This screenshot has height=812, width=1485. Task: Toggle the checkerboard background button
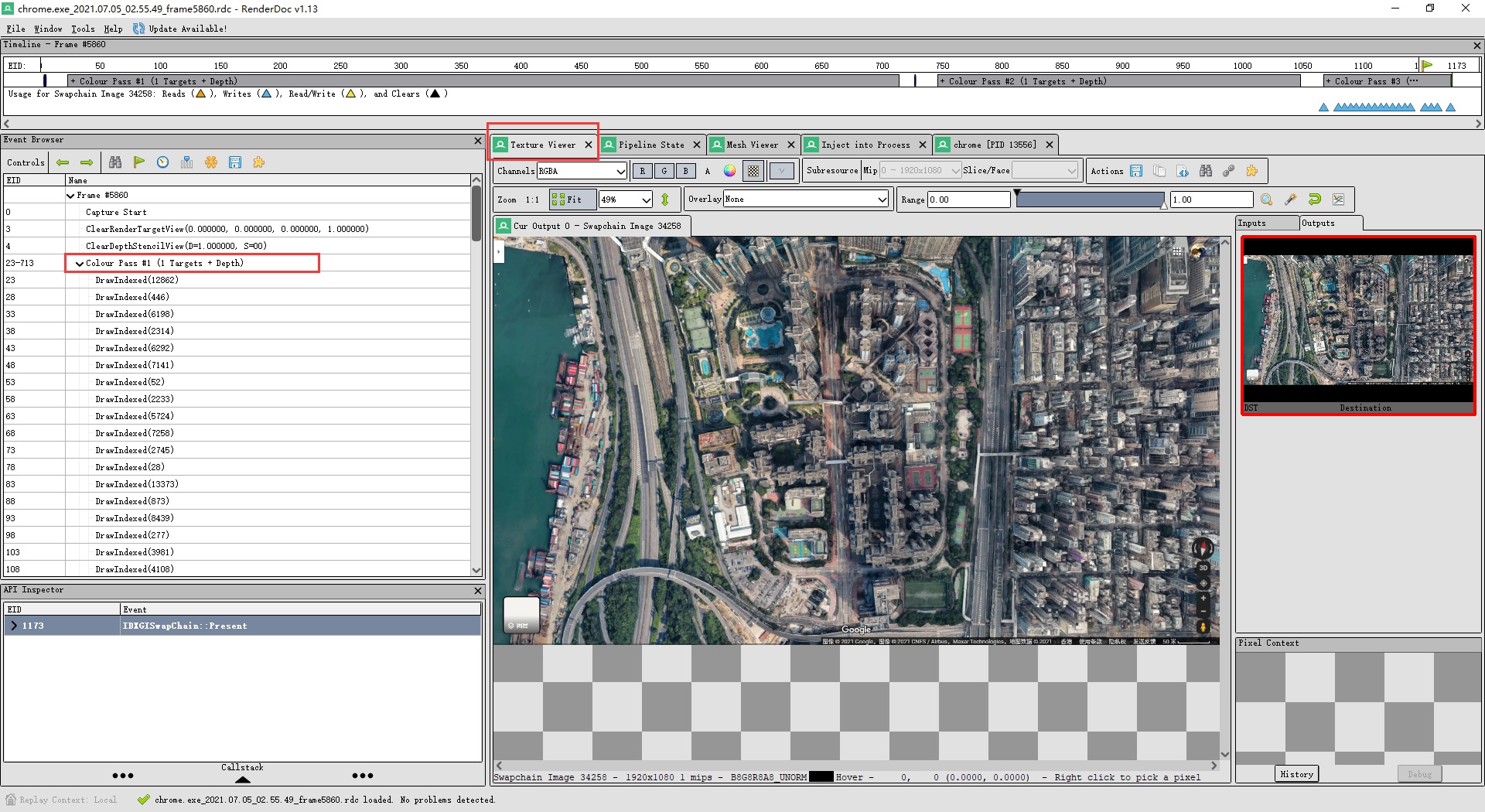point(753,171)
